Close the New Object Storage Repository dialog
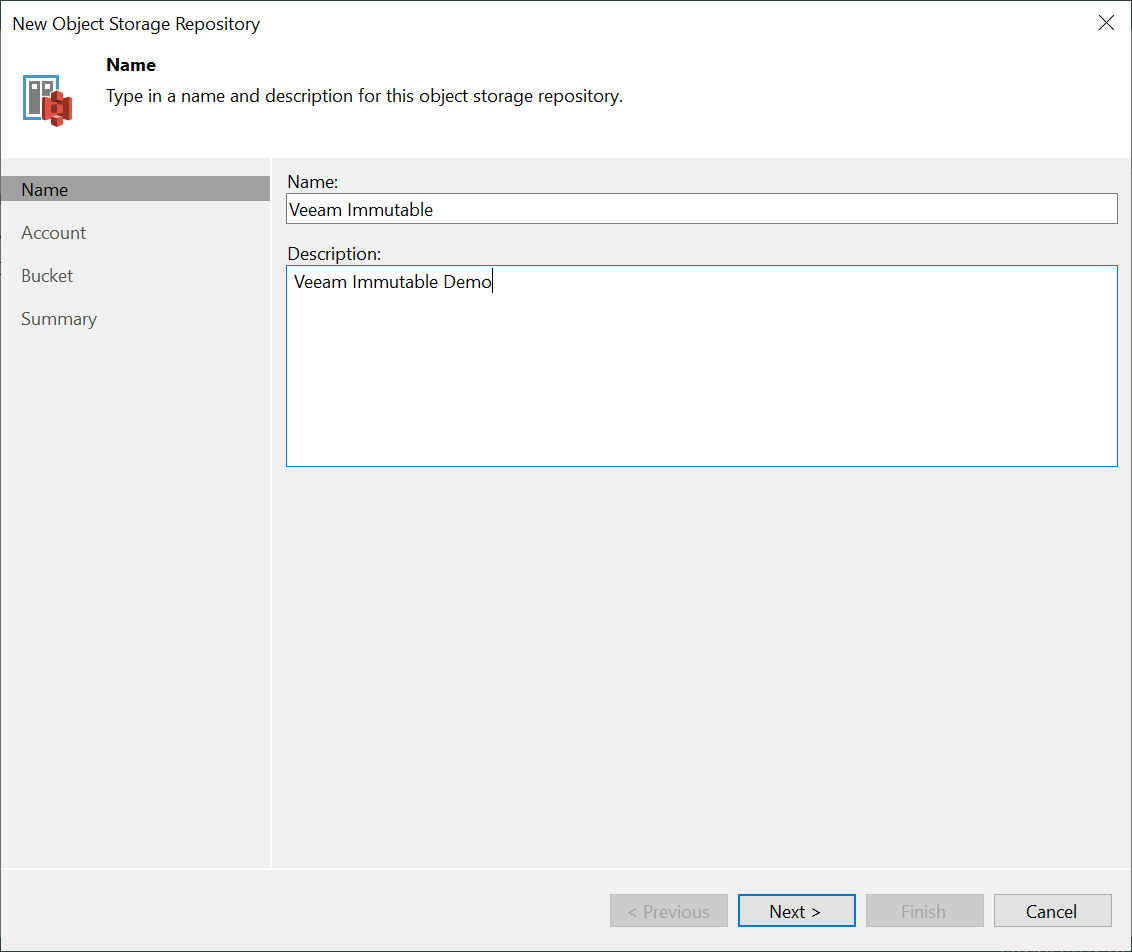 pos(1106,23)
